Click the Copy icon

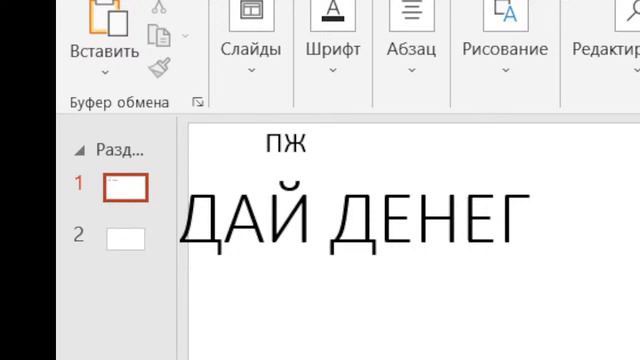tap(159, 36)
